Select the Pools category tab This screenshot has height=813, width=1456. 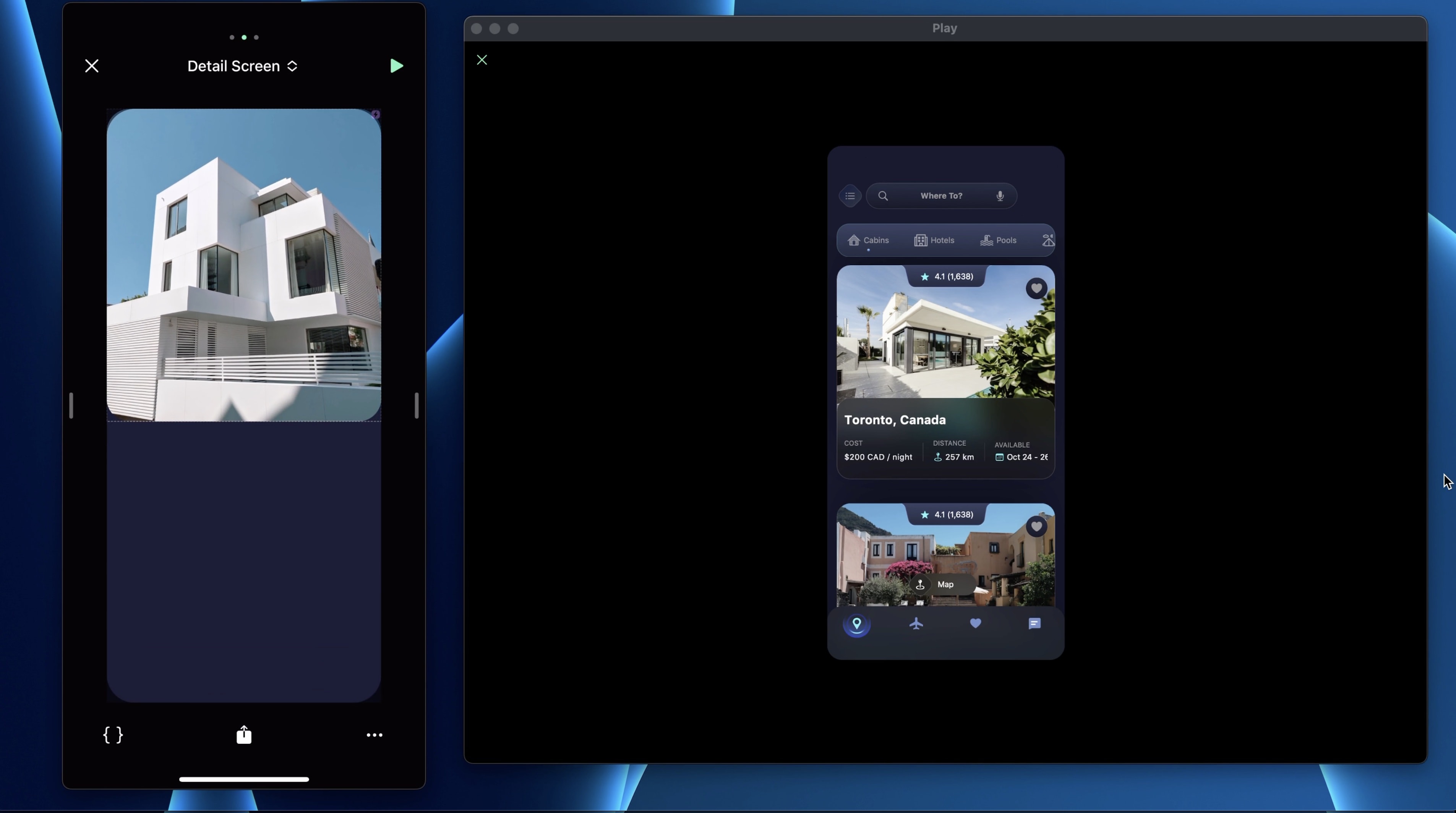[998, 241]
